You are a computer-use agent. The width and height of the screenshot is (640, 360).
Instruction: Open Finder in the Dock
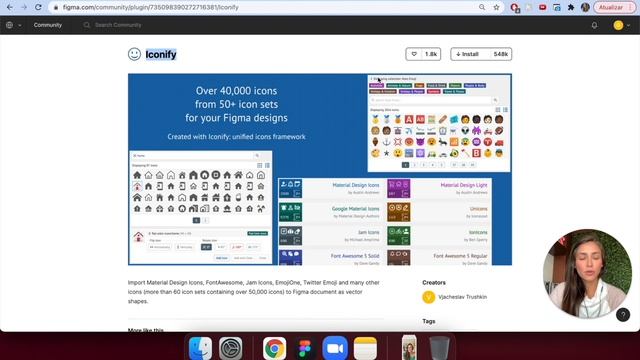coord(200,348)
